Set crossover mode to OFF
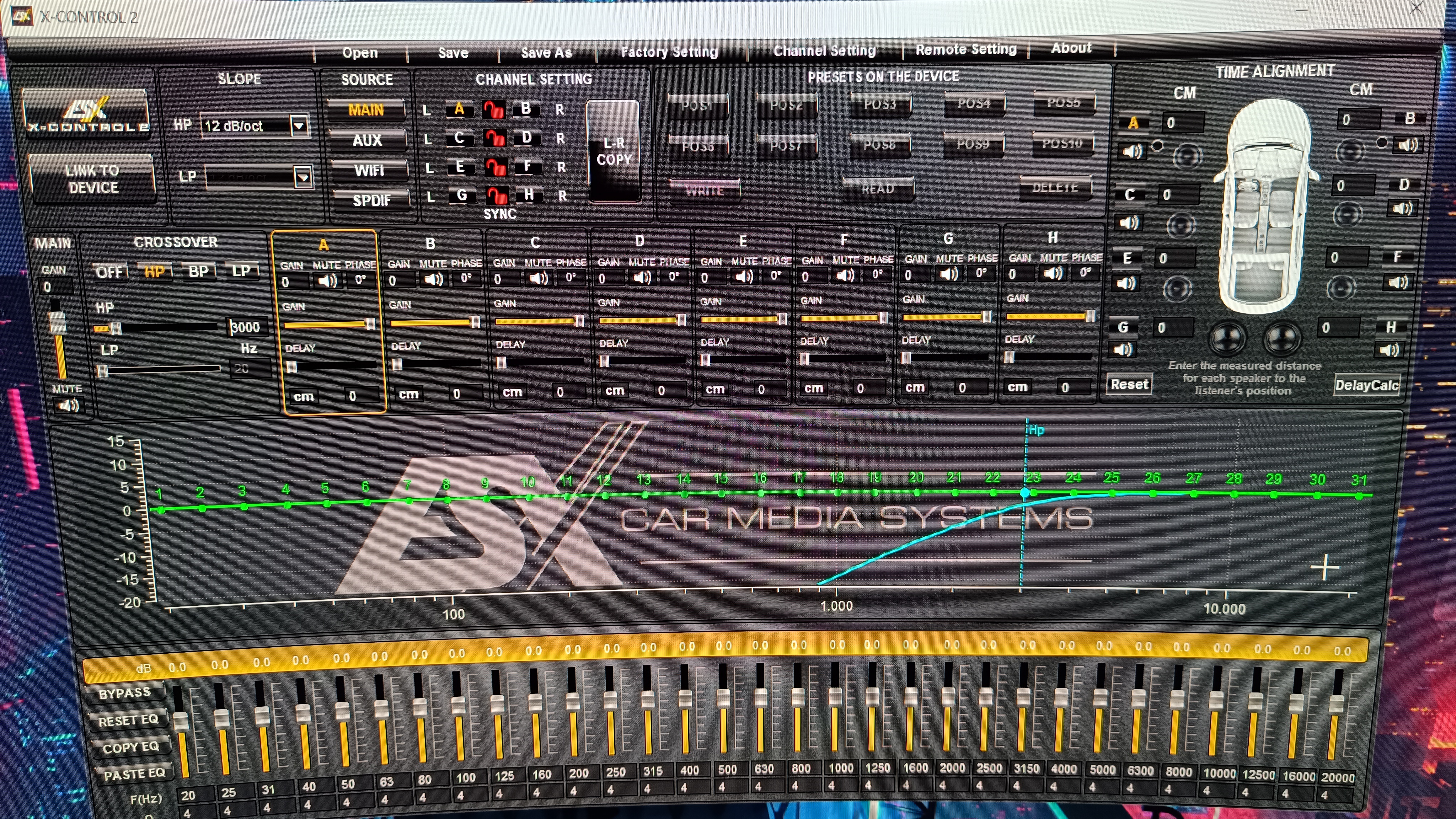Image resolution: width=1456 pixels, height=819 pixels. [x=109, y=272]
